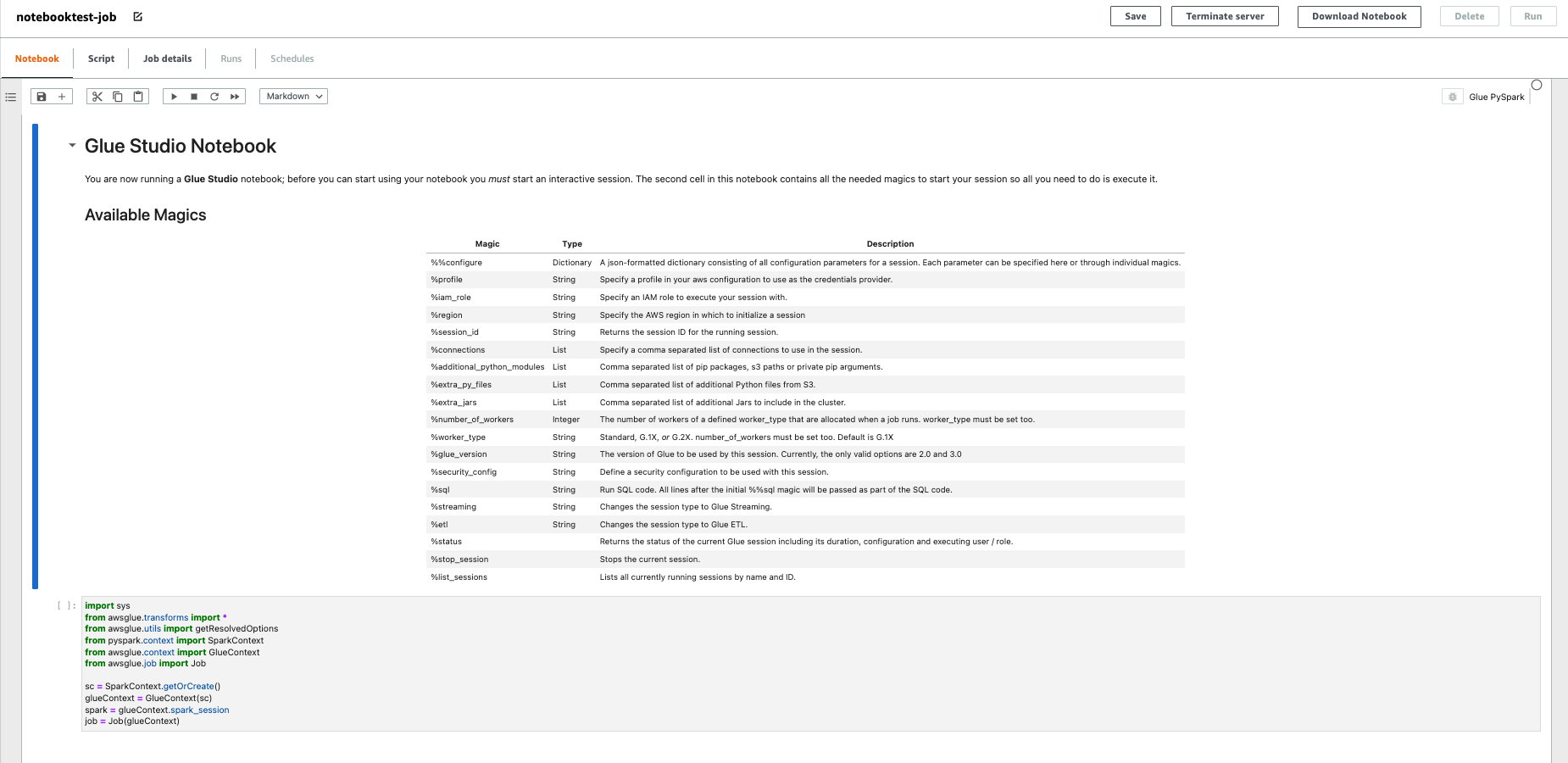Open the Markdown cell type dropdown

pyautogui.click(x=292, y=96)
